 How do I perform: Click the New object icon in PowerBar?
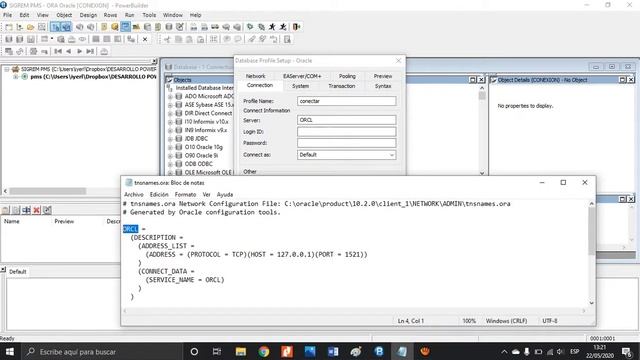(9, 27)
